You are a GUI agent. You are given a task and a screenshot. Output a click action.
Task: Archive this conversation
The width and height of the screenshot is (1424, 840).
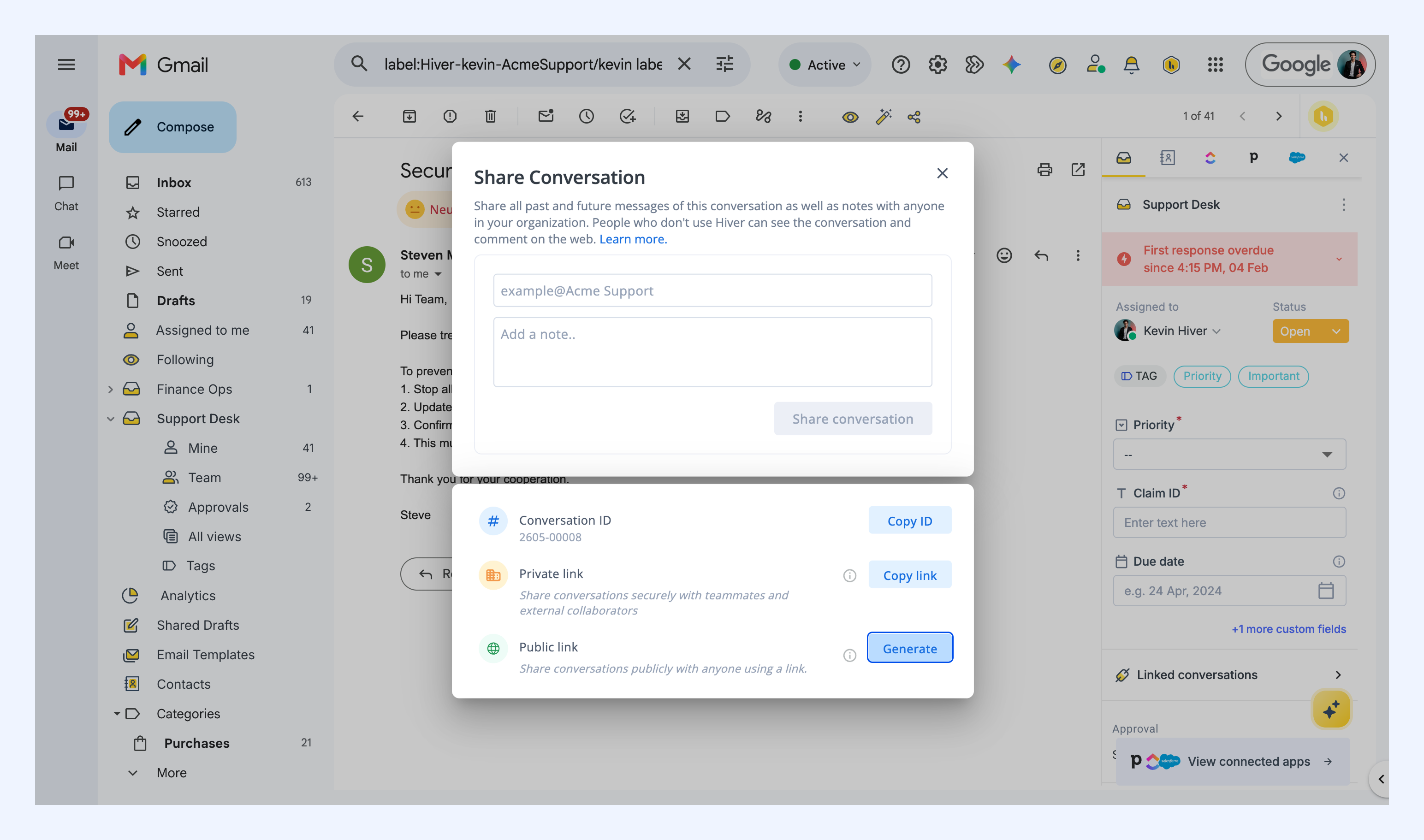(x=409, y=117)
